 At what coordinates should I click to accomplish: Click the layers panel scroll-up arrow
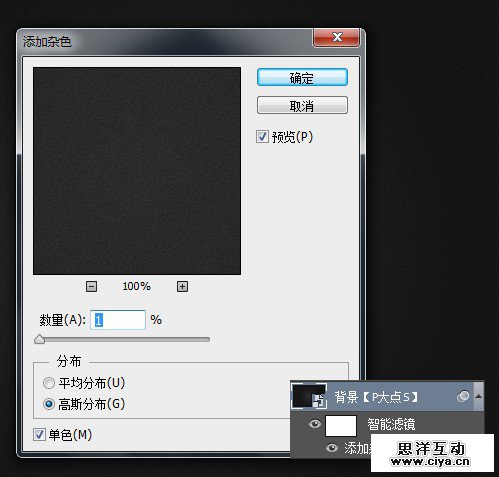click(x=479, y=396)
